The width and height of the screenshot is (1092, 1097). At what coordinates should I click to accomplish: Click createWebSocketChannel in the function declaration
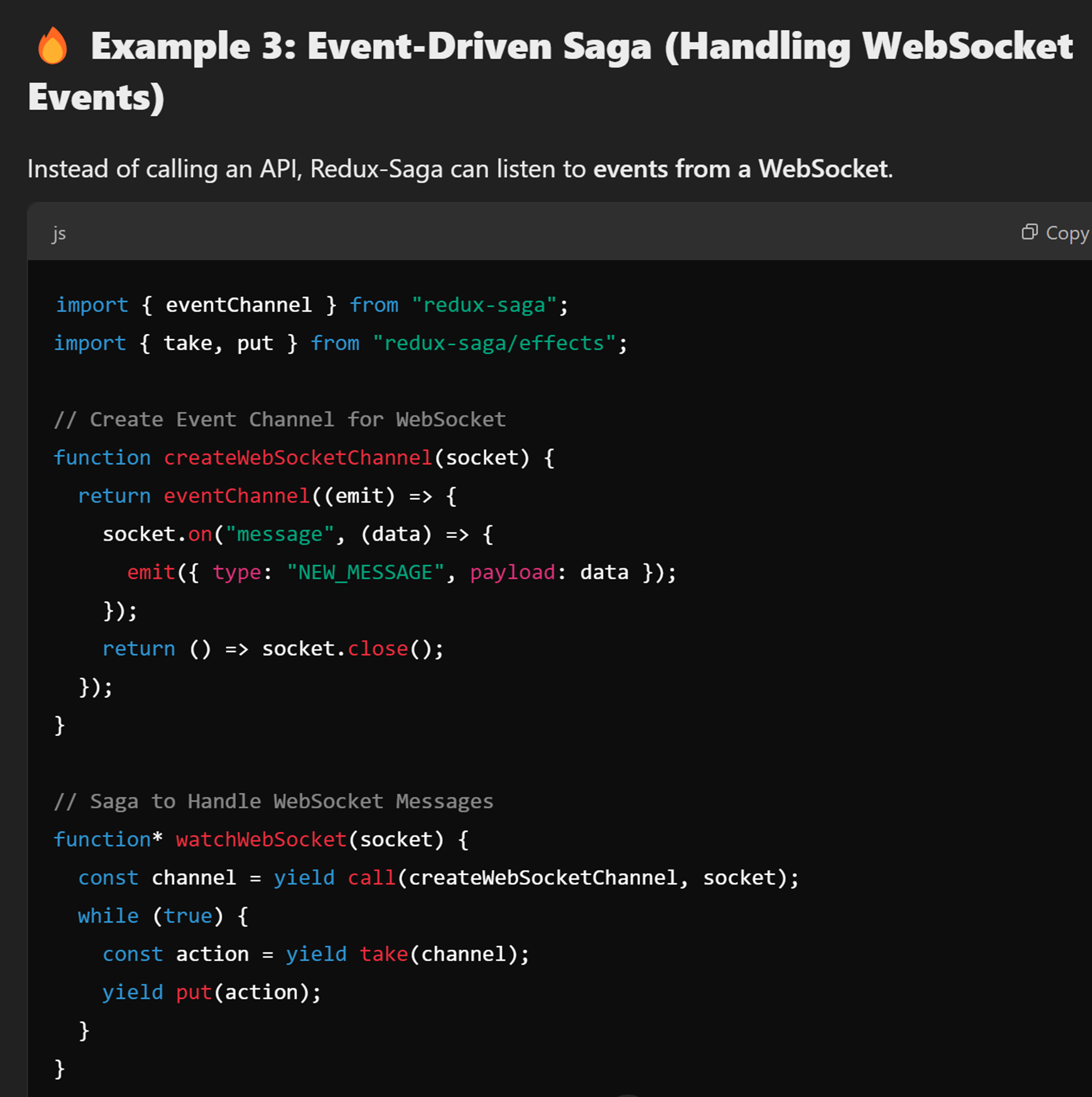click(x=297, y=458)
